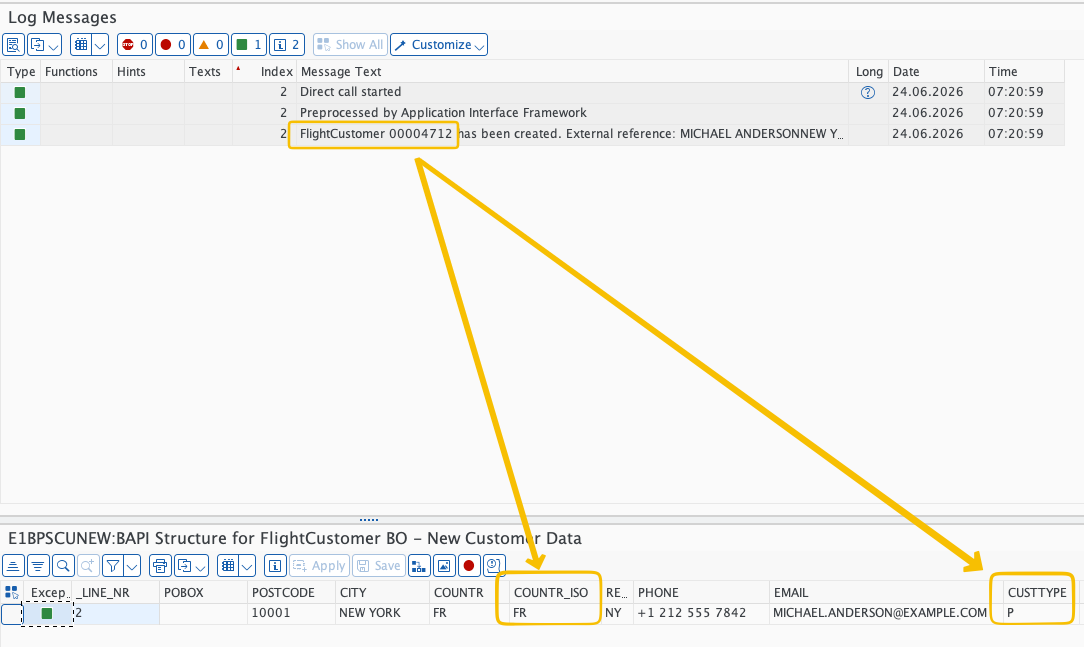Click the Sort Ascending icon in data toolbar
Image resolution: width=1084 pixels, height=647 pixels.
[13, 565]
